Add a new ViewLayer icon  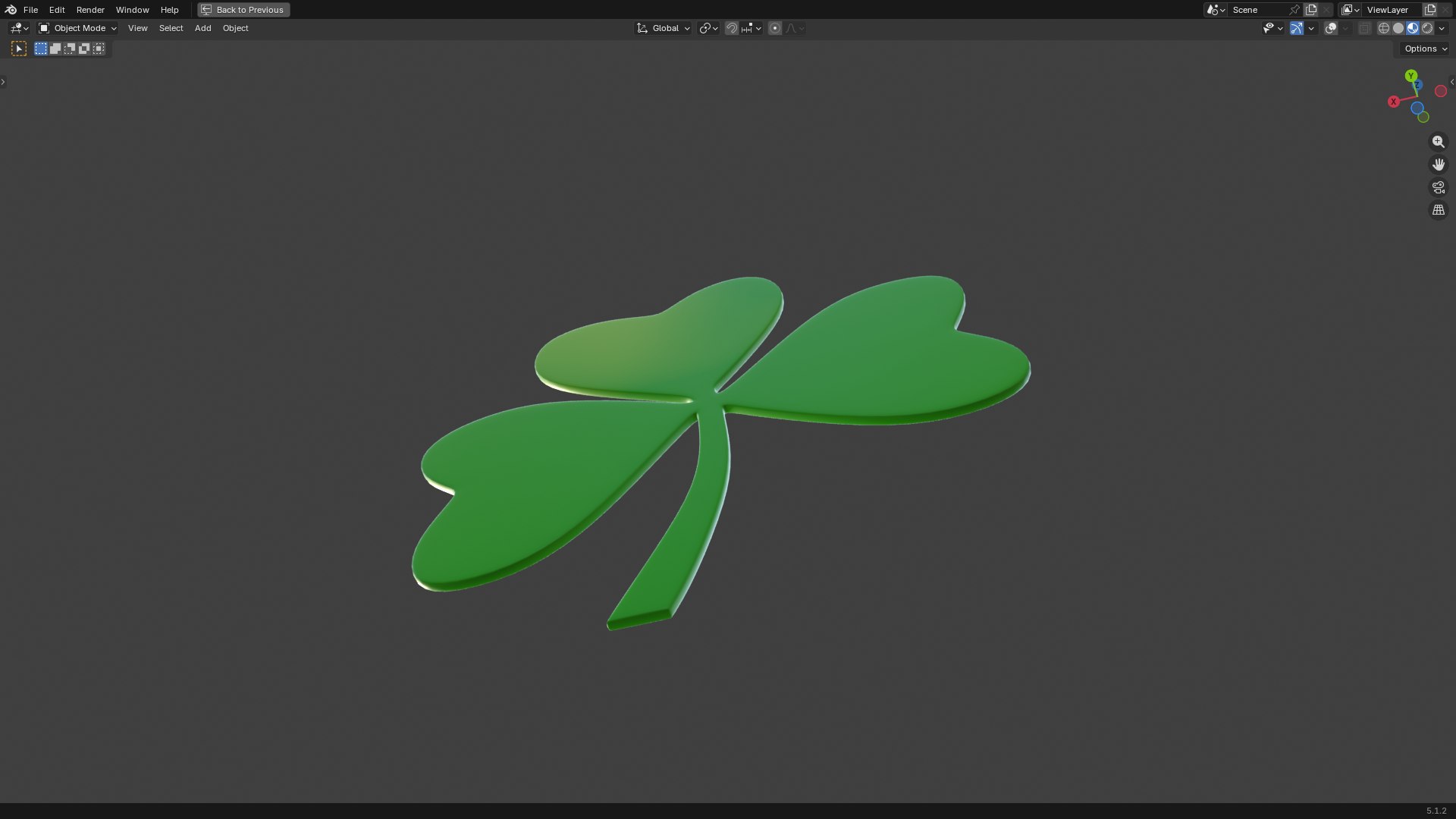click(1429, 10)
